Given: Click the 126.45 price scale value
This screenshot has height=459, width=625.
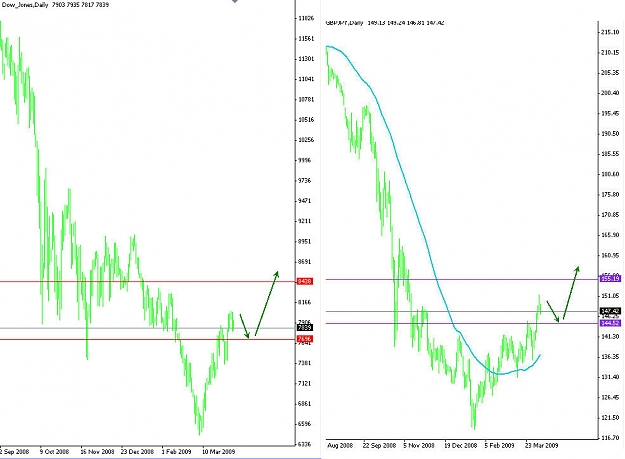Looking at the screenshot, I should click(610, 397).
